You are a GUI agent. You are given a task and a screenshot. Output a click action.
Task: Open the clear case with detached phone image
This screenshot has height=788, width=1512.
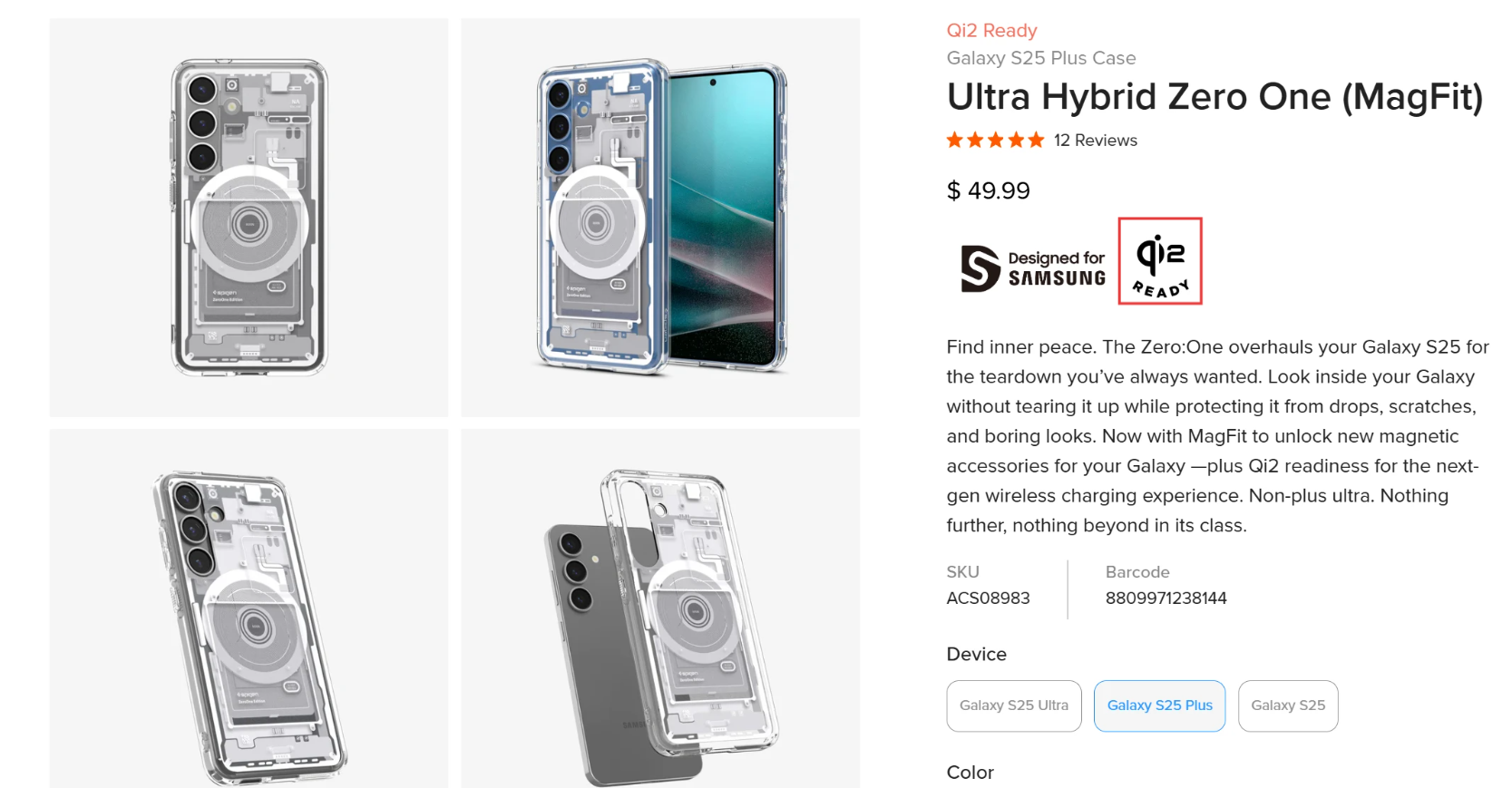(660, 608)
